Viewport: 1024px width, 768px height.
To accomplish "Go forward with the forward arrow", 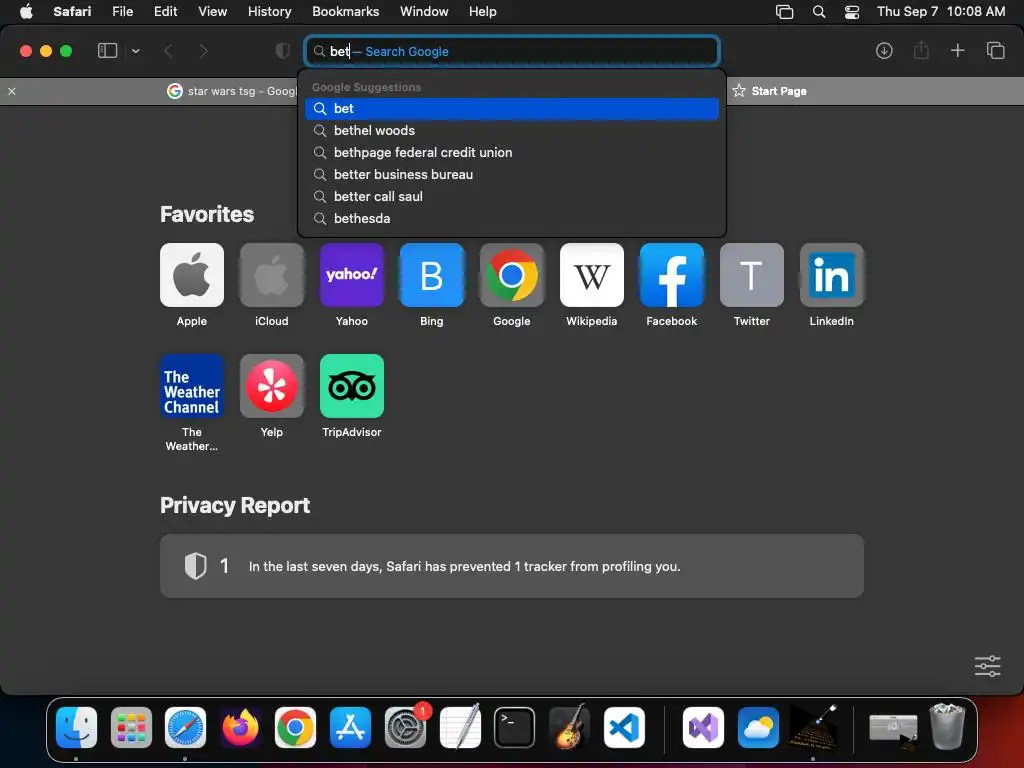I will tap(203, 51).
